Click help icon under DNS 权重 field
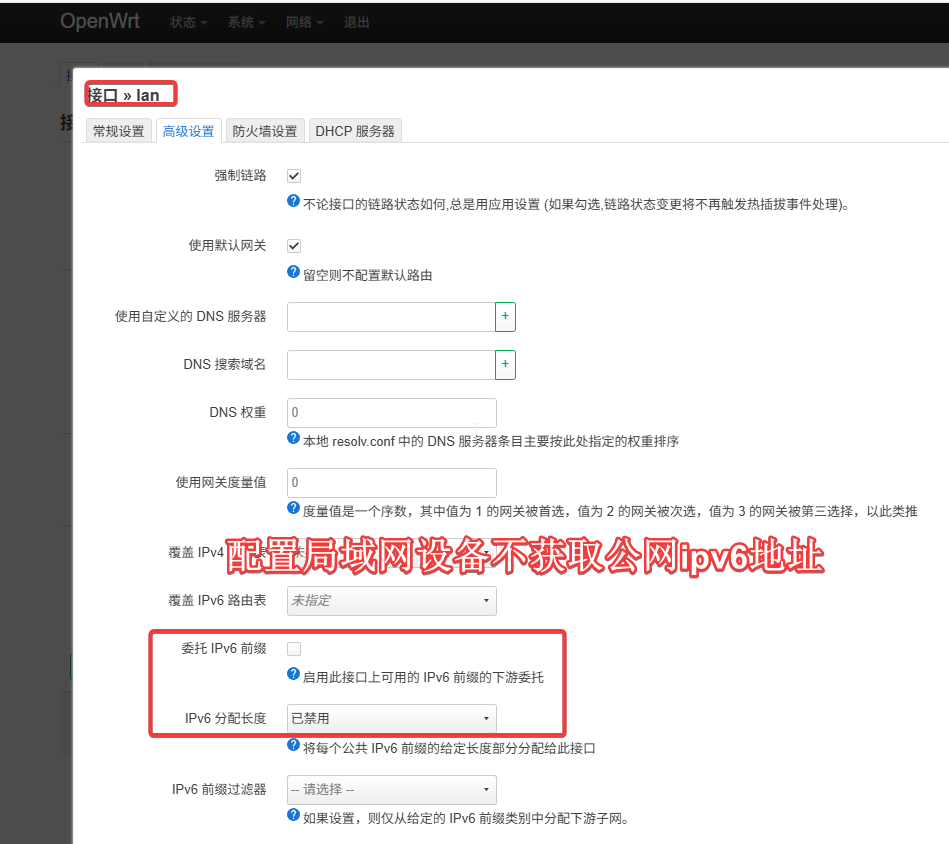The image size is (949, 844). point(294,438)
